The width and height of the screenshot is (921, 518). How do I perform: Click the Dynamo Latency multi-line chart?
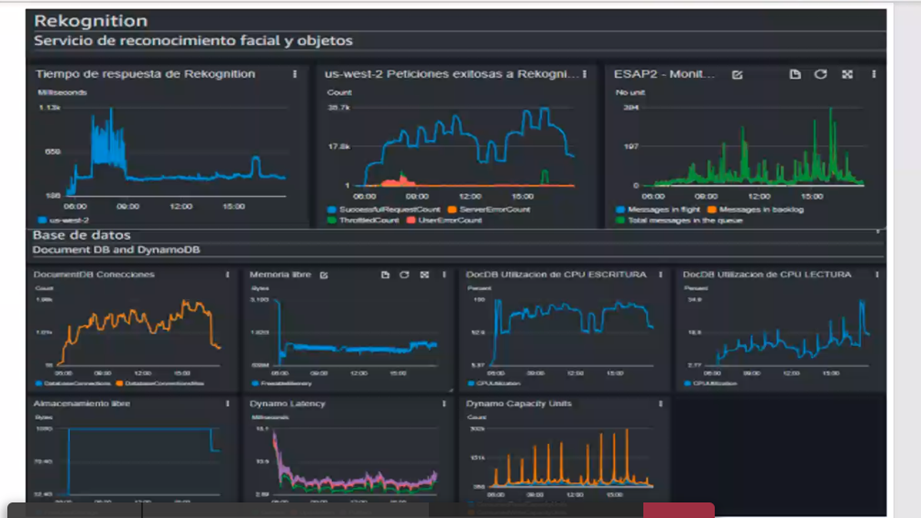tap(355, 461)
